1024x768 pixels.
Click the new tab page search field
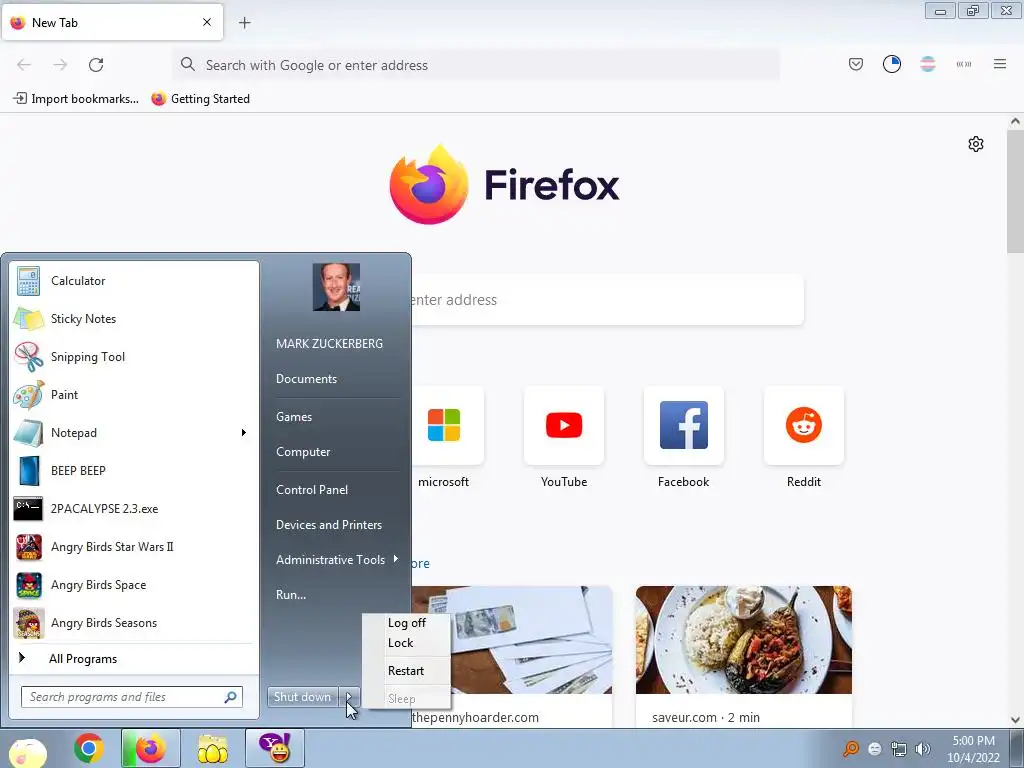pyautogui.click(x=607, y=300)
